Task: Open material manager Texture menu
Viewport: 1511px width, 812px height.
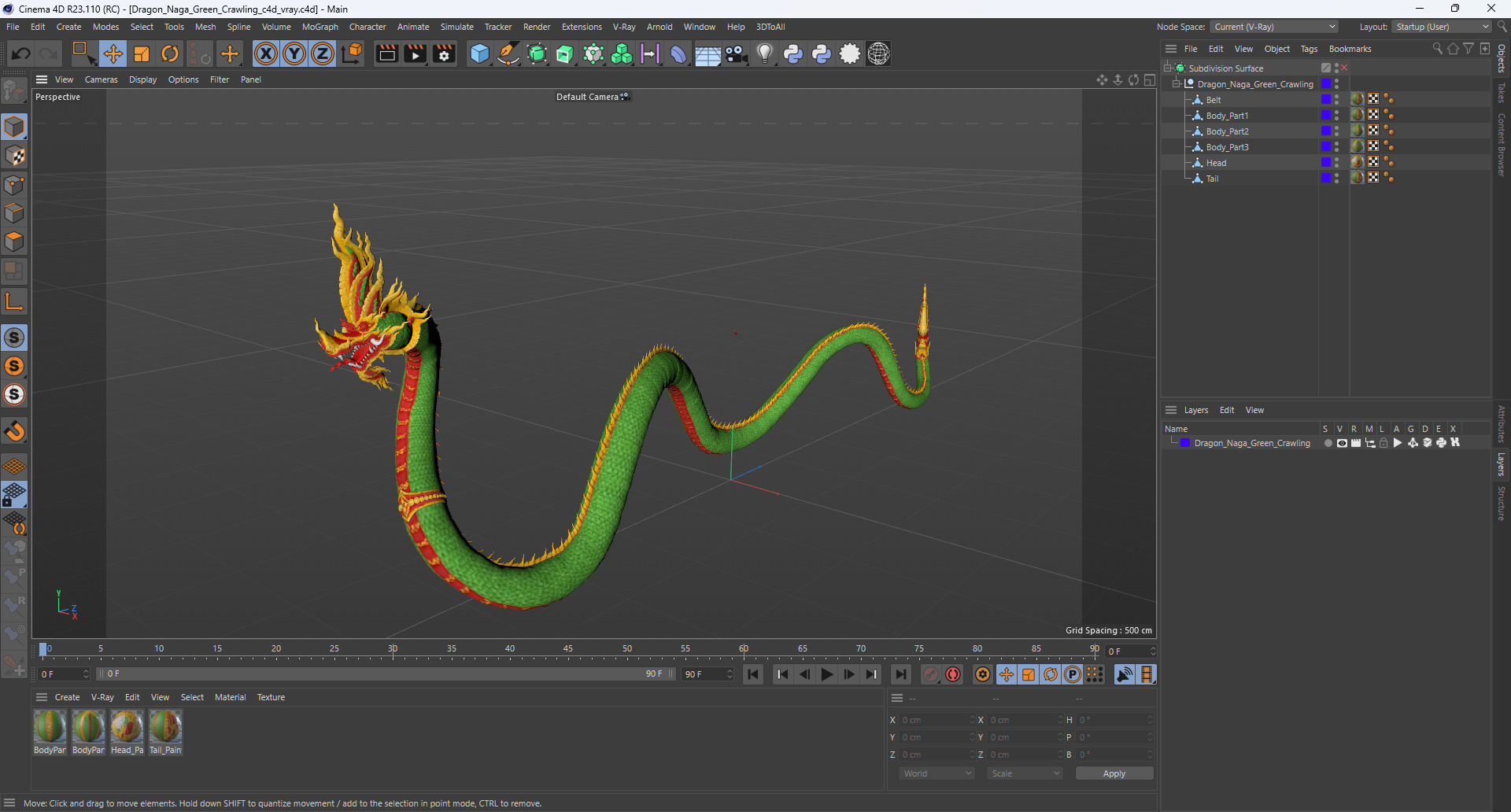Action: pos(271,697)
